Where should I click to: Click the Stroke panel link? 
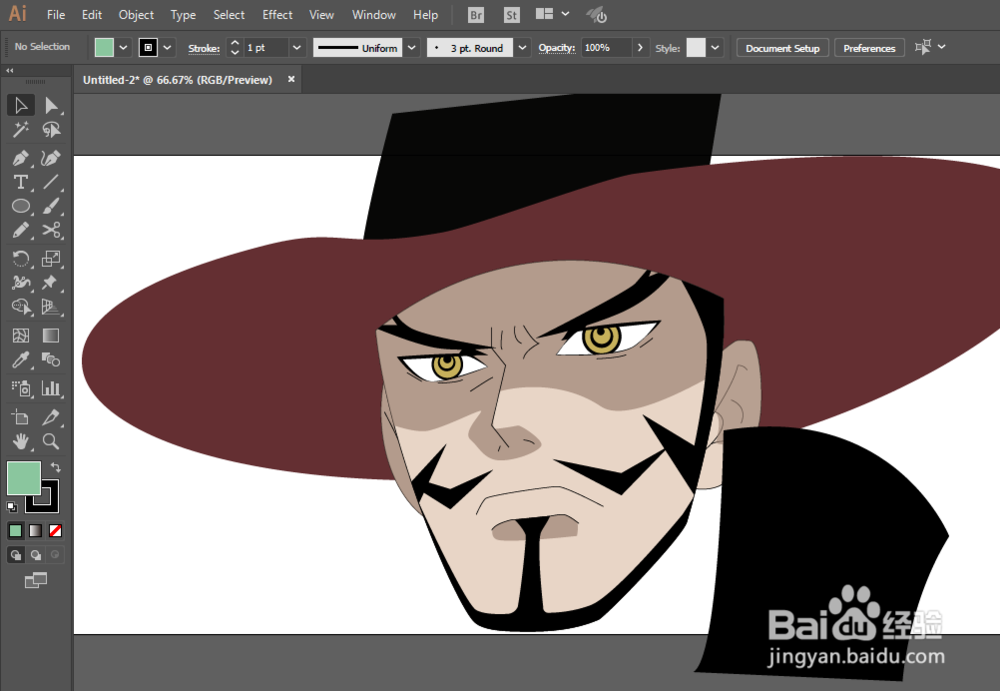pyautogui.click(x=204, y=48)
